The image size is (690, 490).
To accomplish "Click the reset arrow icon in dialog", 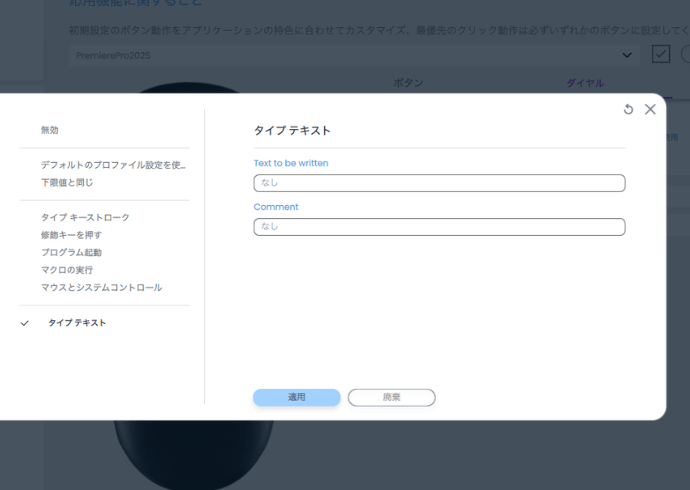I will click(x=628, y=109).
